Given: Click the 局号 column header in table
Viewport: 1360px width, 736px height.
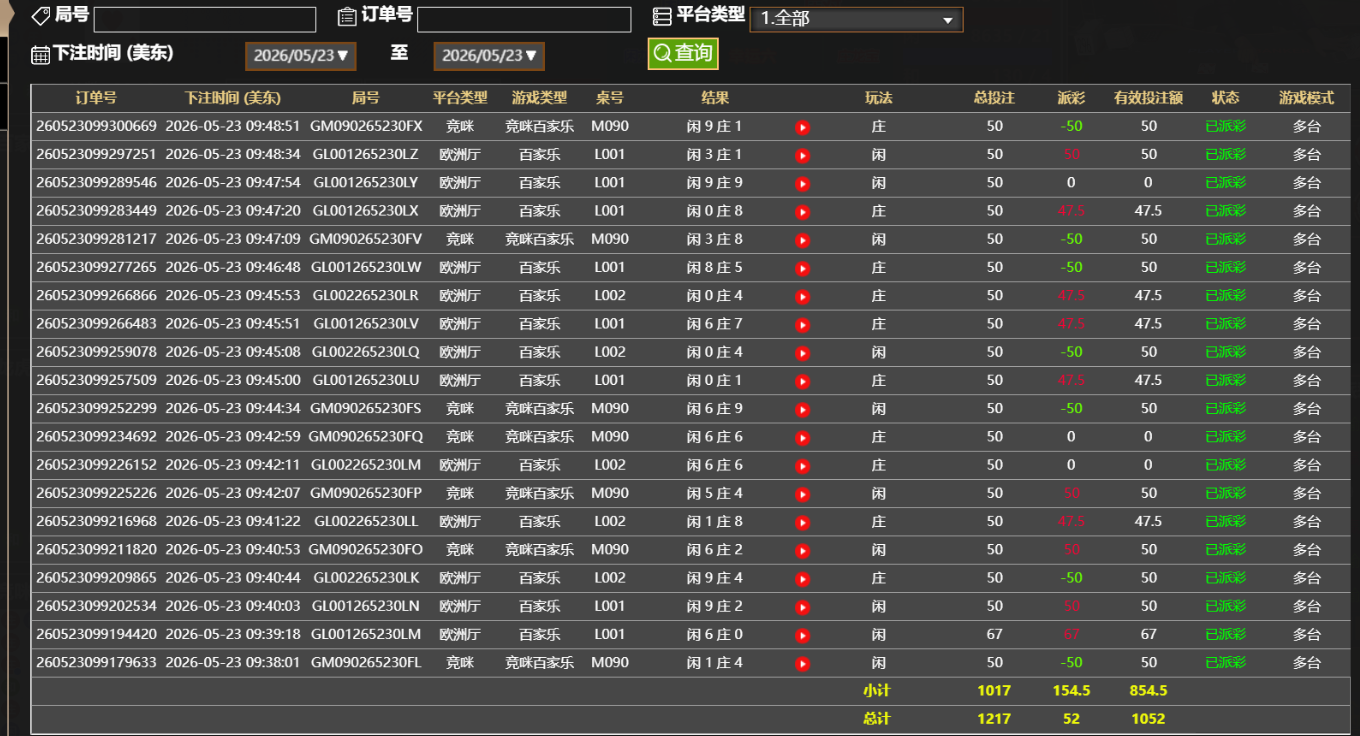Looking at the screenshot, I should tap(366, 98).
